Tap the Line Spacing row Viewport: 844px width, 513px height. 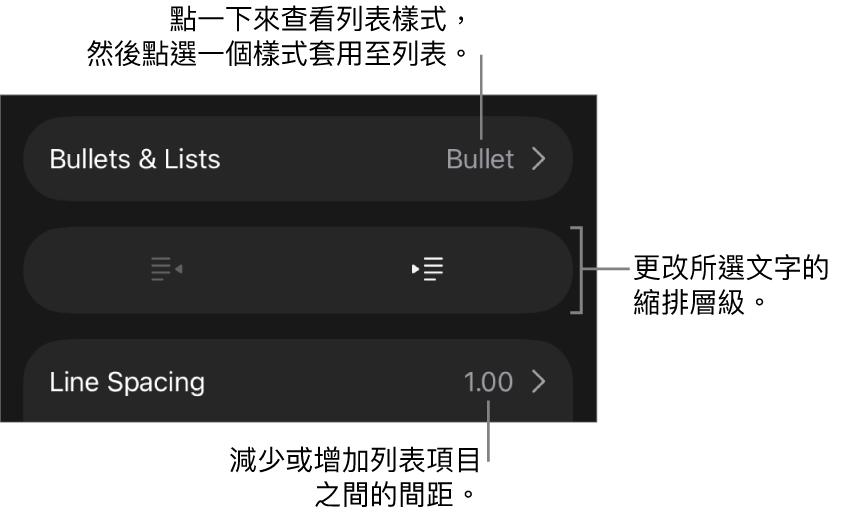[x=297, y=382]
